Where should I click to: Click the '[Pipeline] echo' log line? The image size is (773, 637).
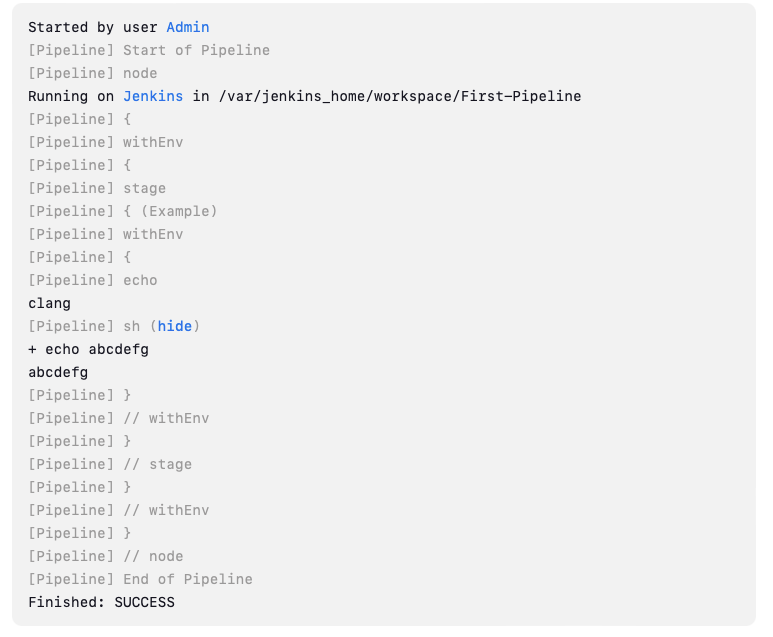pos(93,281)
